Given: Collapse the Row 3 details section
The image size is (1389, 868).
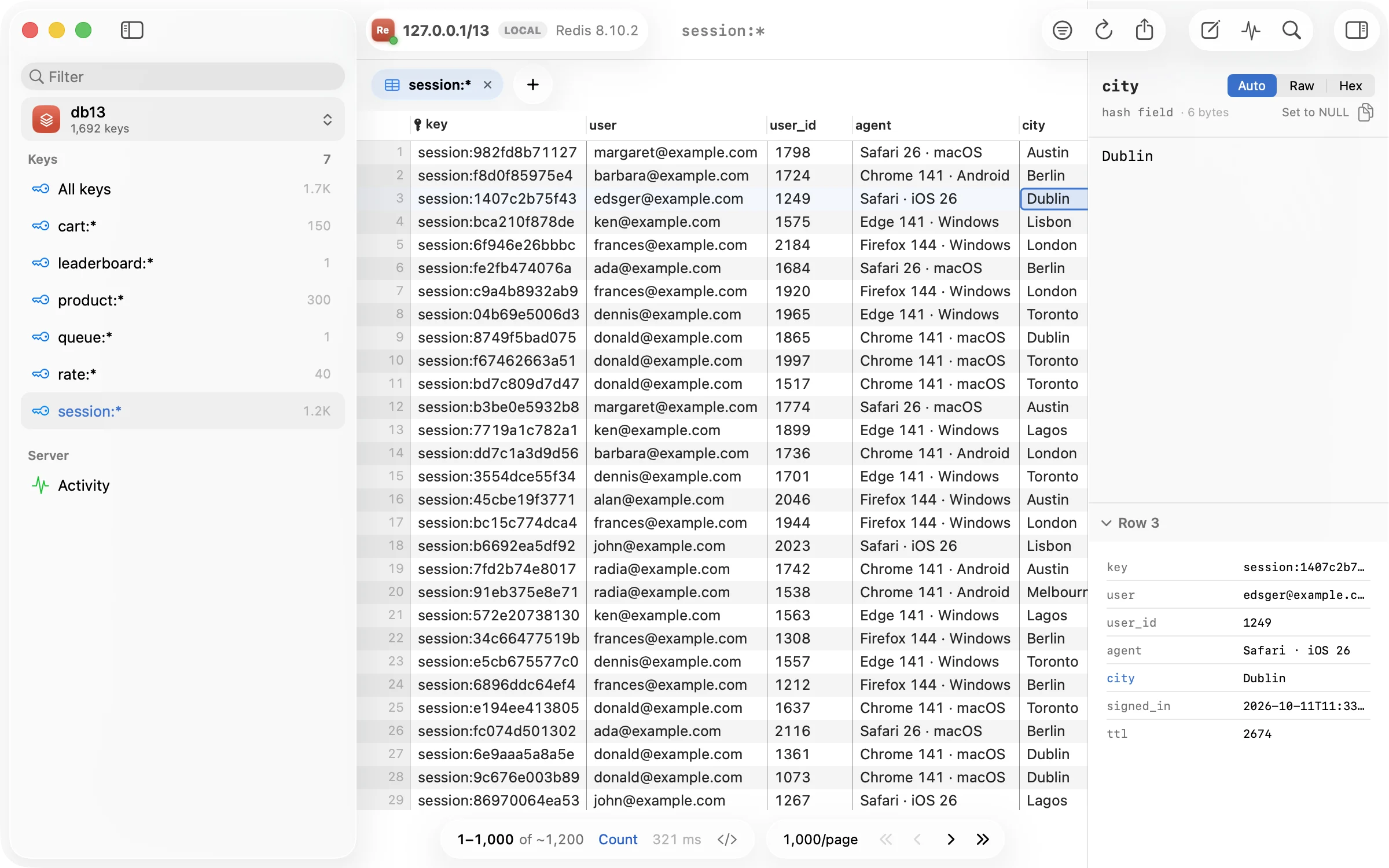Looking at the screenshot, I should [1106, 523].
